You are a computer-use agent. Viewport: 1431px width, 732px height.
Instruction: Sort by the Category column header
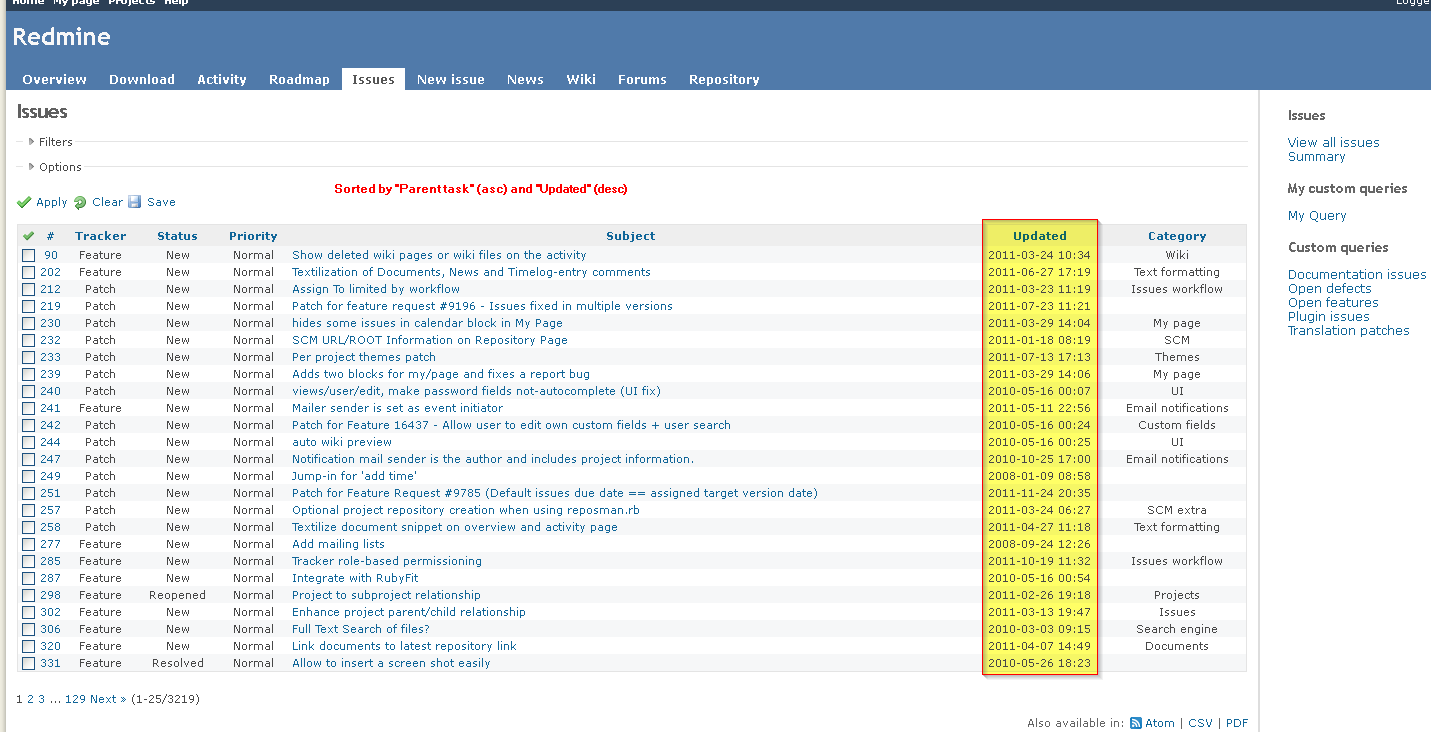(1177, 237)
